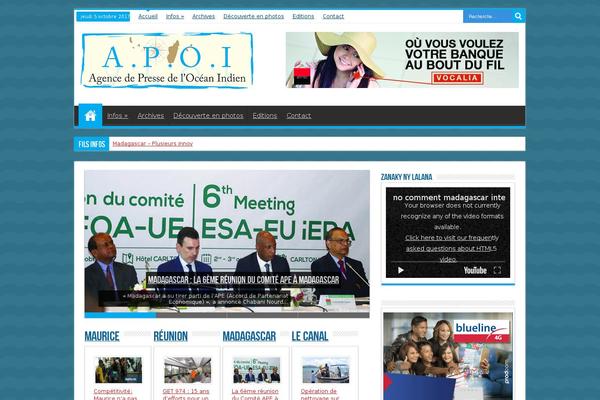
Task: Open La 6ème réunion du Comité APE link
Action: (x=255, y=394)
